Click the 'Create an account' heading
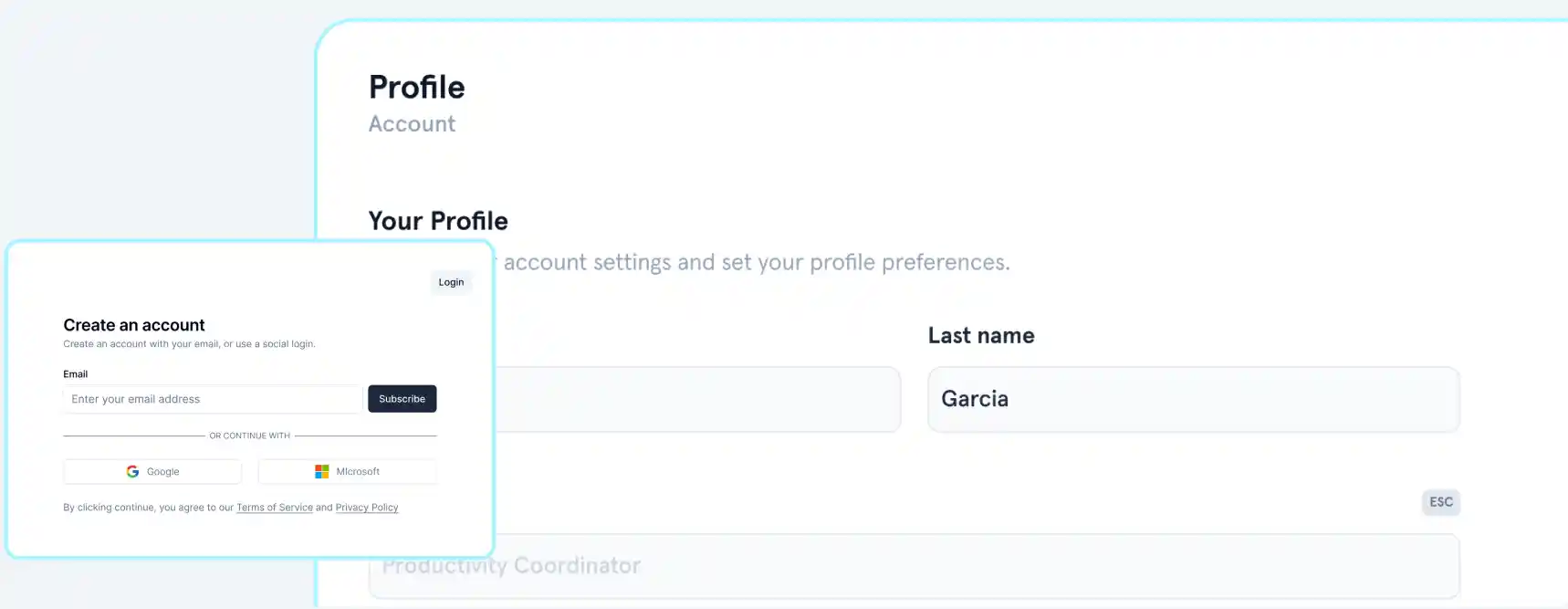1568x609 pixels. coord(134,325)
